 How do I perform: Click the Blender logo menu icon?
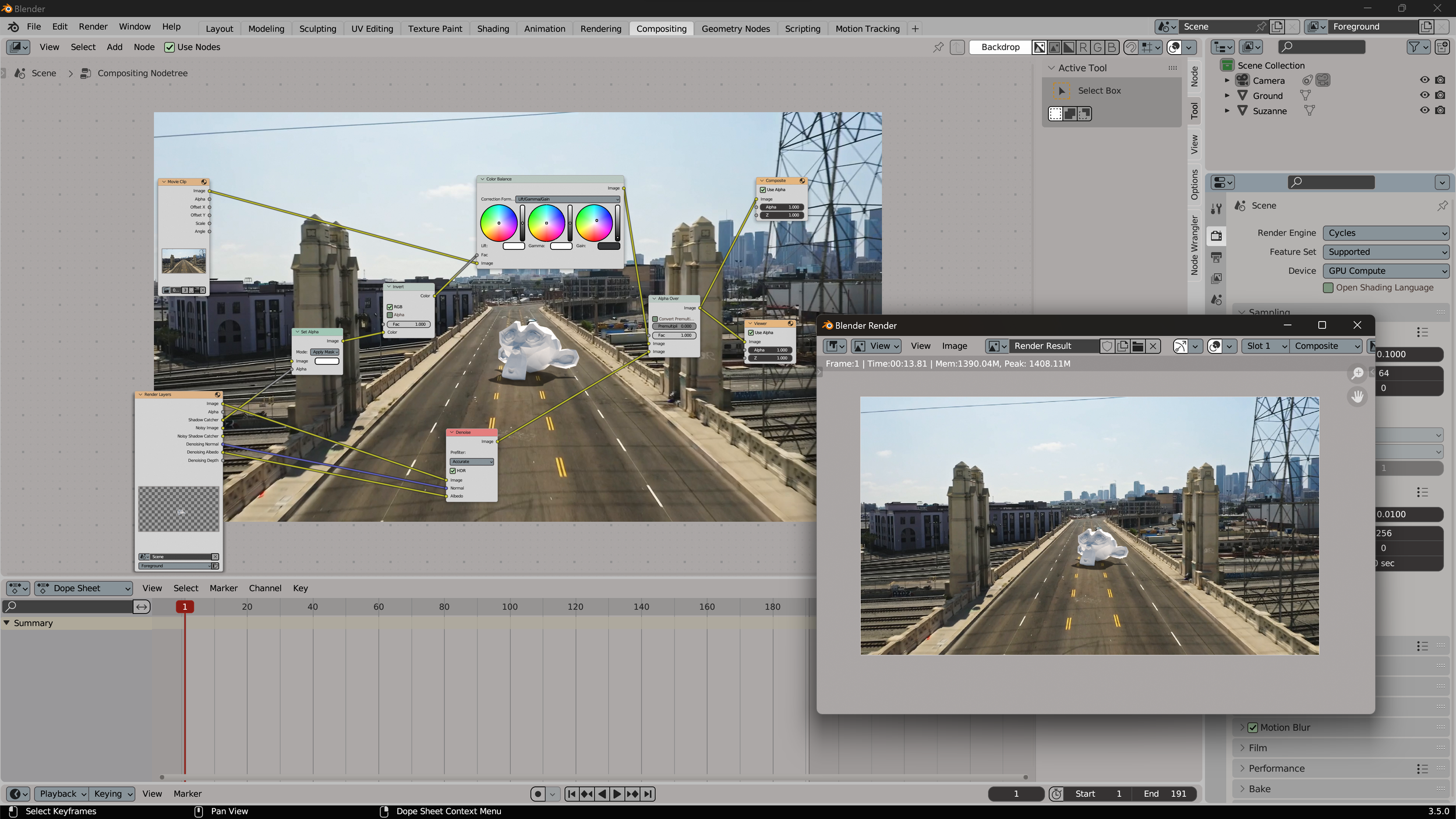(13, 27)
